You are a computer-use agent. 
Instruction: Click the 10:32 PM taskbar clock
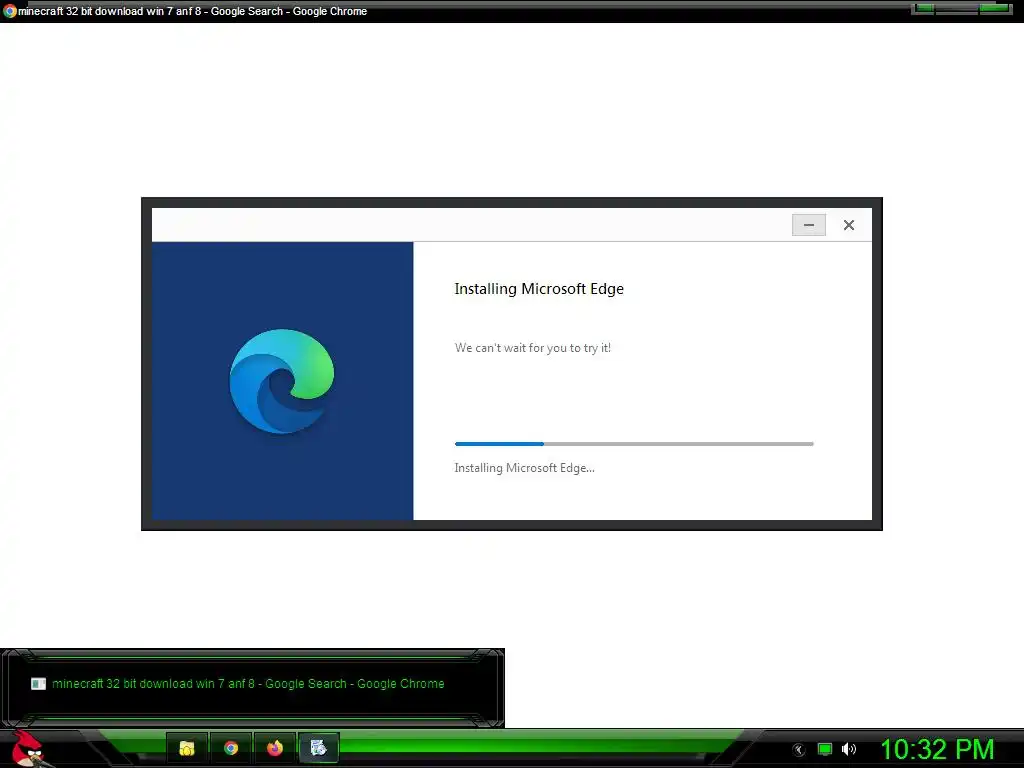937,749
